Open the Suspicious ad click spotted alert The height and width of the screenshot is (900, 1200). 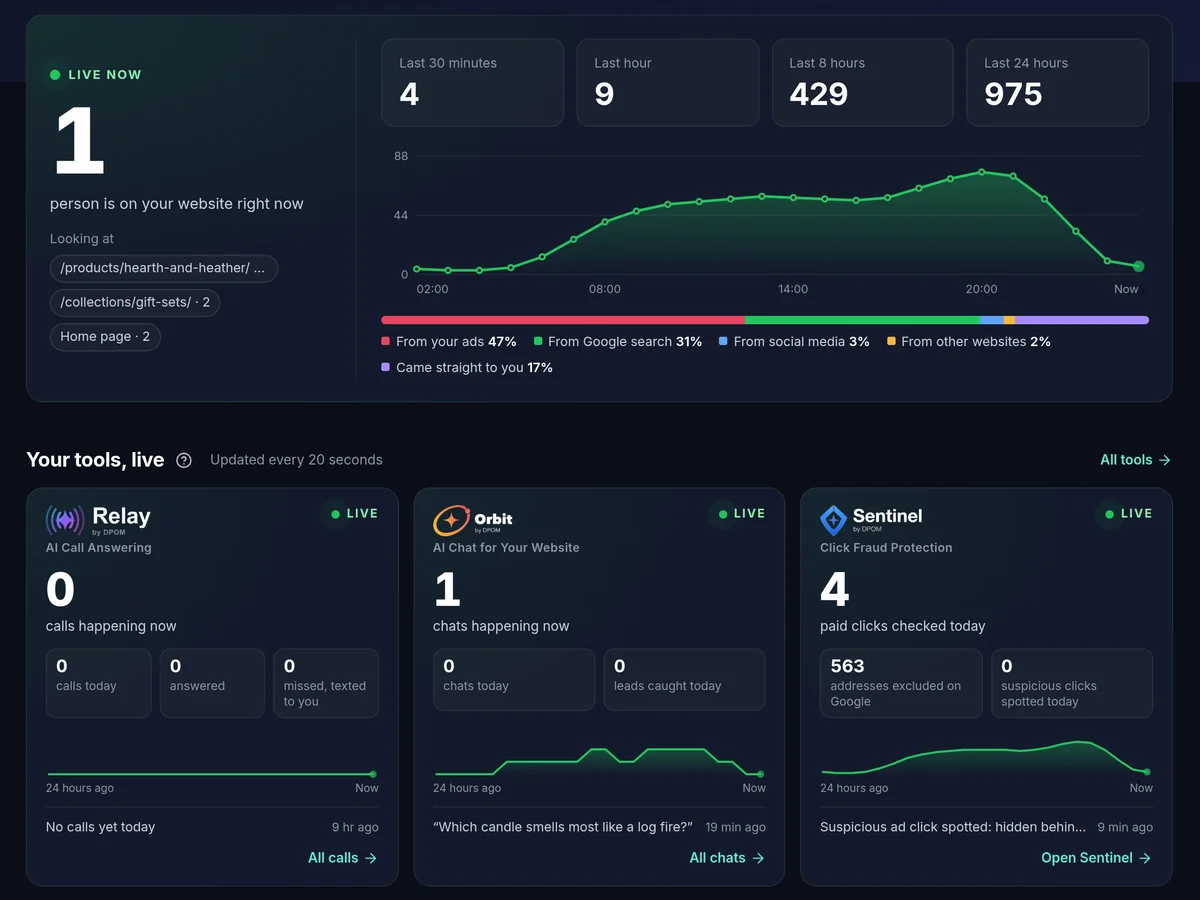click(953, 827)
